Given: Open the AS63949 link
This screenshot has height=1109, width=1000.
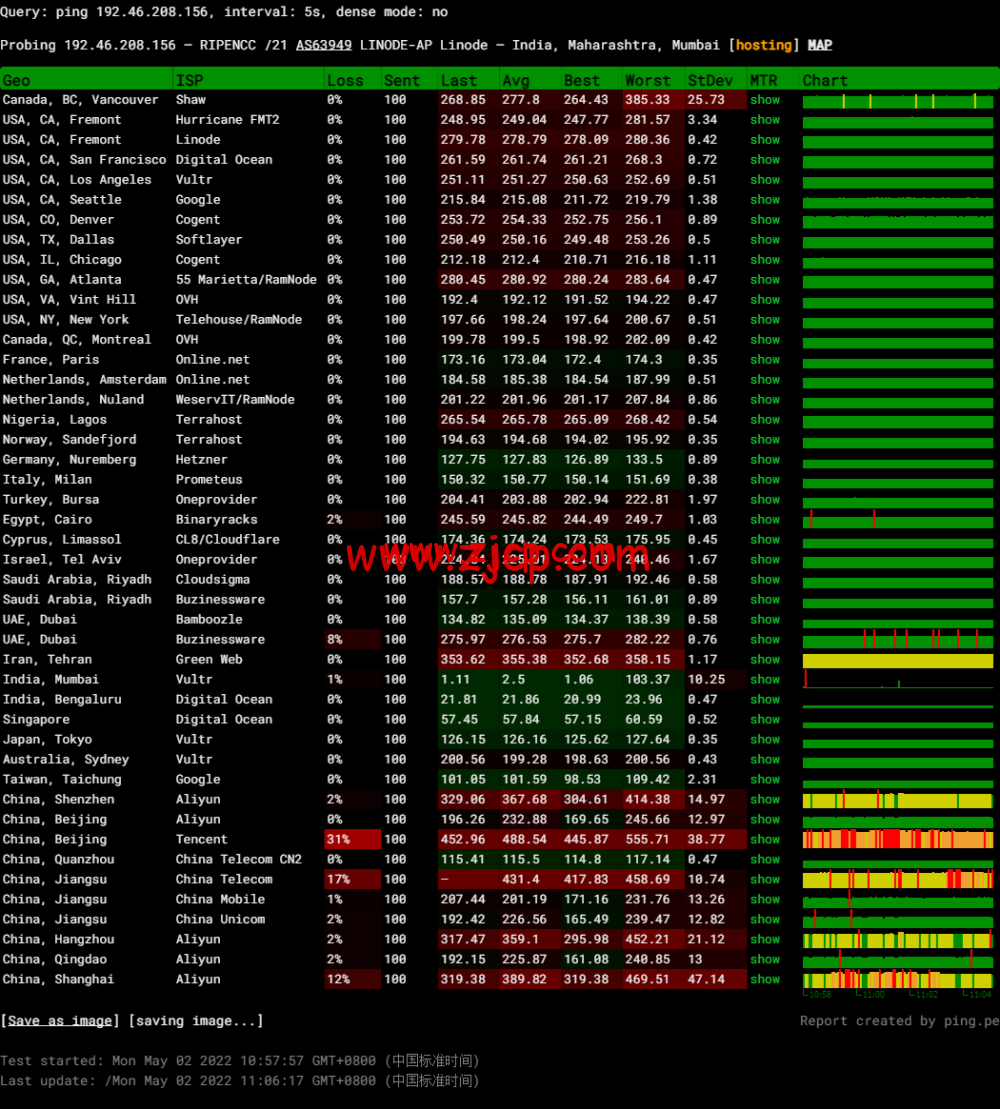Looking at the screenshot, I should 323,45.
